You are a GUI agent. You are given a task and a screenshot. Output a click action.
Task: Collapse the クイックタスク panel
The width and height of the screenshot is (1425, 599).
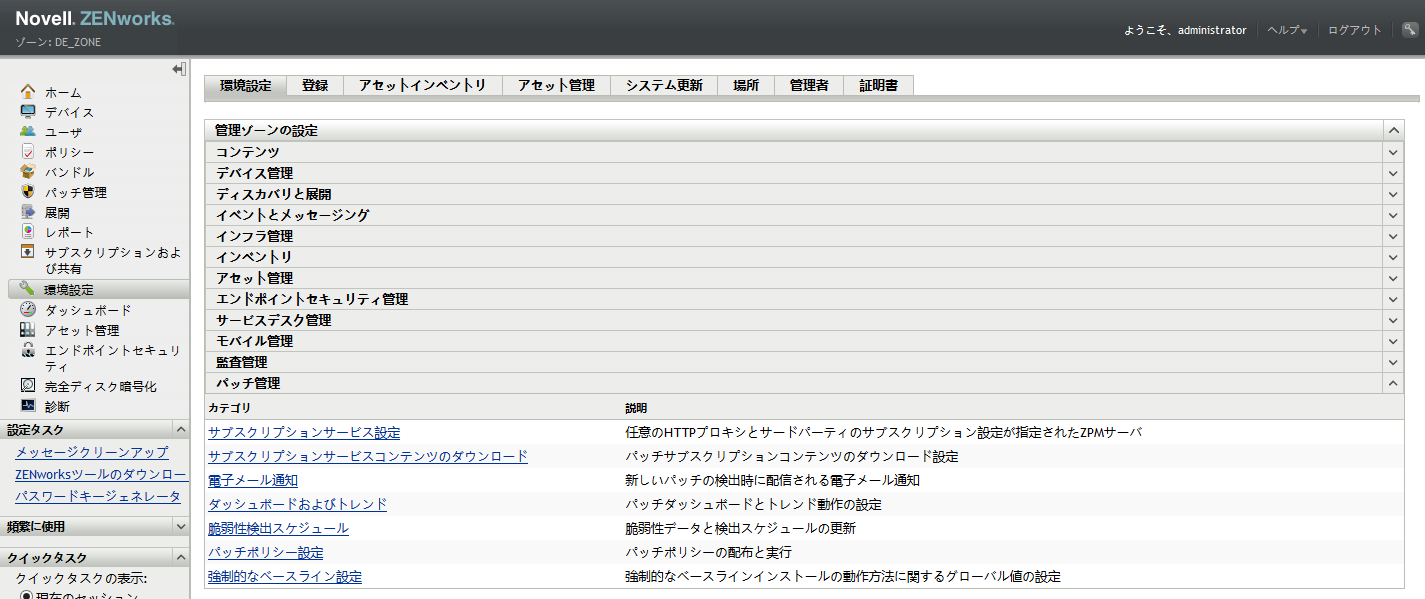coord(180,557)
